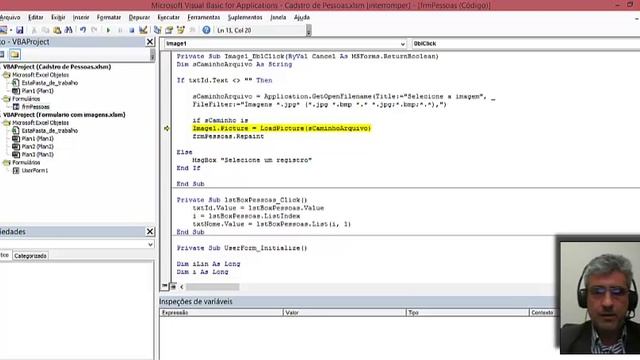Click the Valor column header in watch window

click(344, 313)
